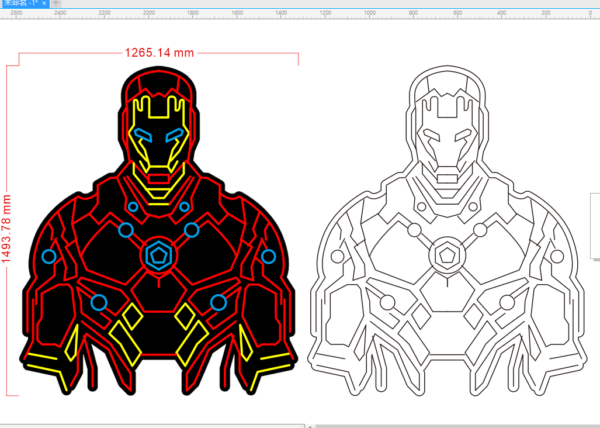Open a new document with plus button
The width and height of the screenshot is (600, 428).
pyautogui.click(x=55, y=3)
